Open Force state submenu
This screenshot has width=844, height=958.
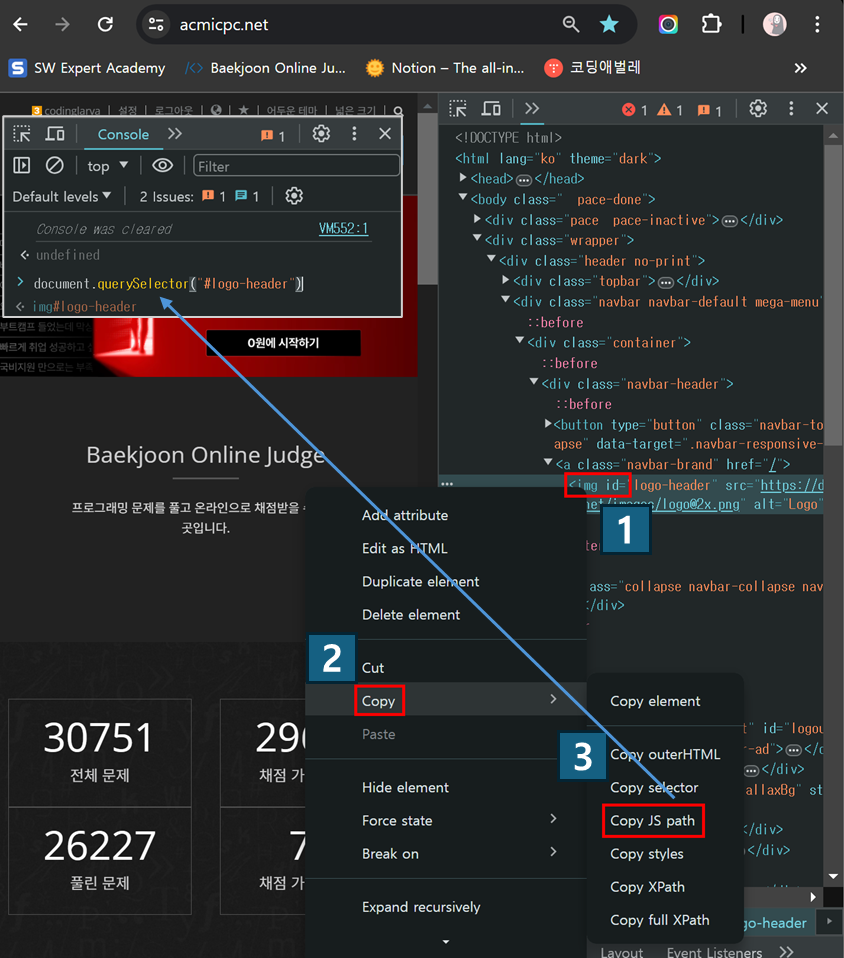446,820
